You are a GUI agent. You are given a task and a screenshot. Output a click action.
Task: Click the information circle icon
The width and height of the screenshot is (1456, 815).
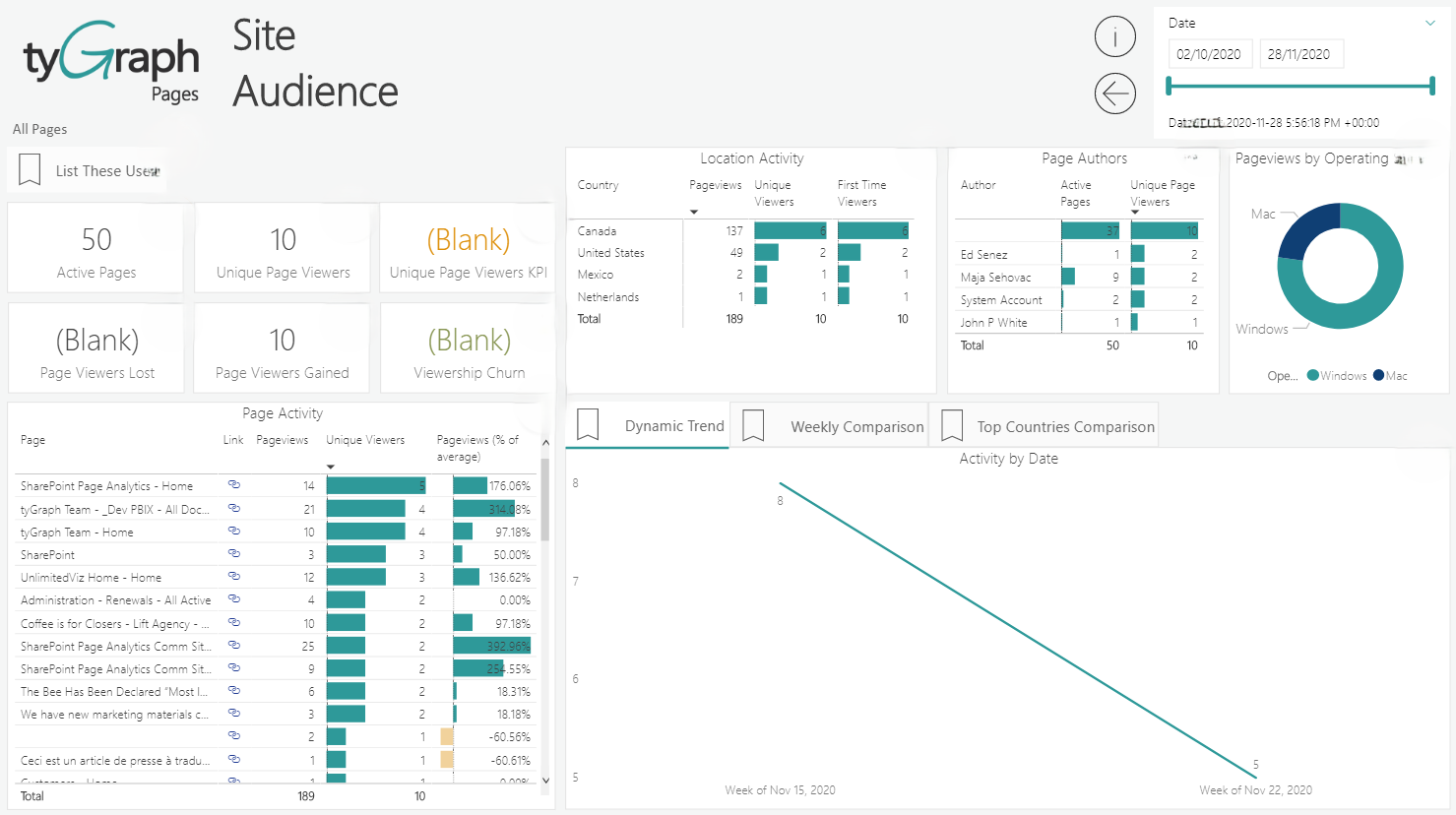(x=1114, y=37)
